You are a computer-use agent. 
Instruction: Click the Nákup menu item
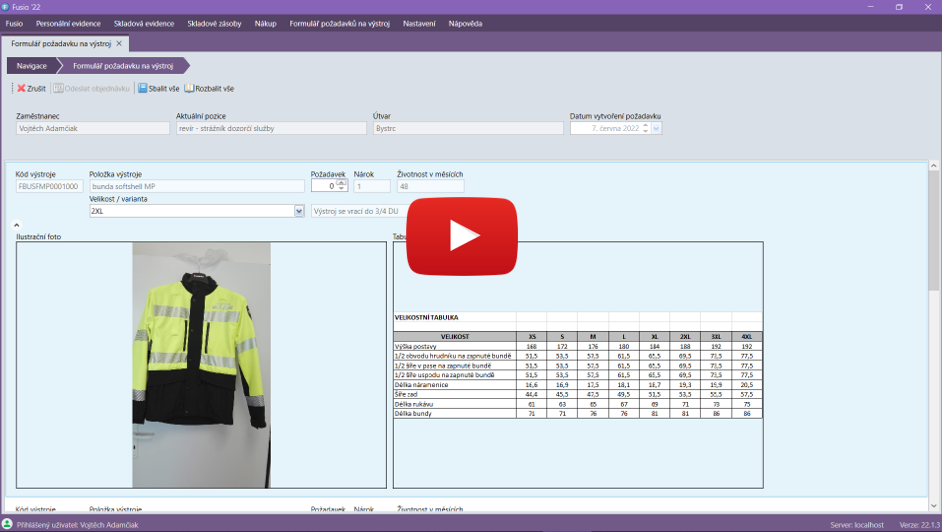pyautogui.click(x=265, y=23)
